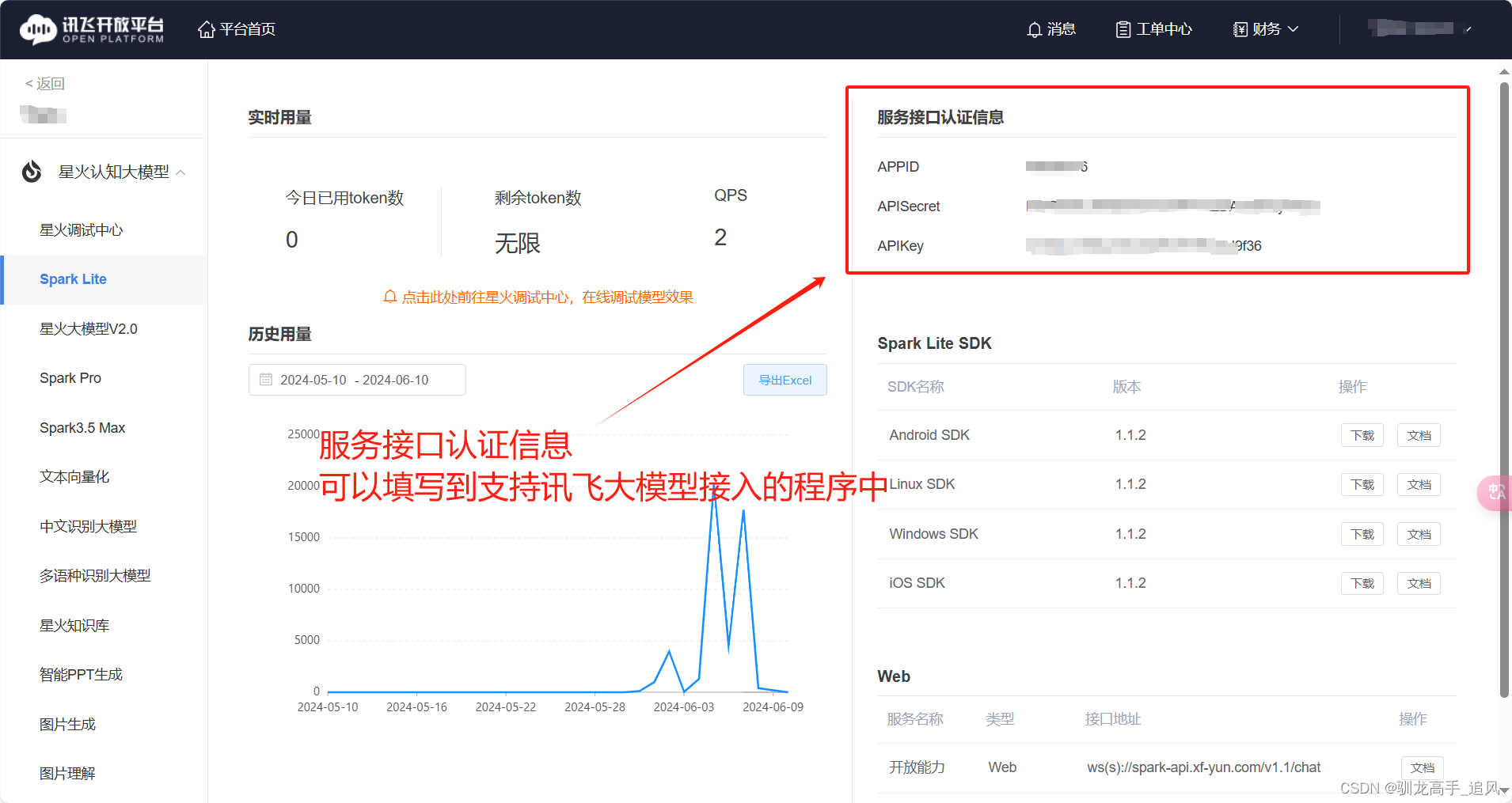Open 星火知识库 sidebar item
The image size is (1512, 803).
74,626
